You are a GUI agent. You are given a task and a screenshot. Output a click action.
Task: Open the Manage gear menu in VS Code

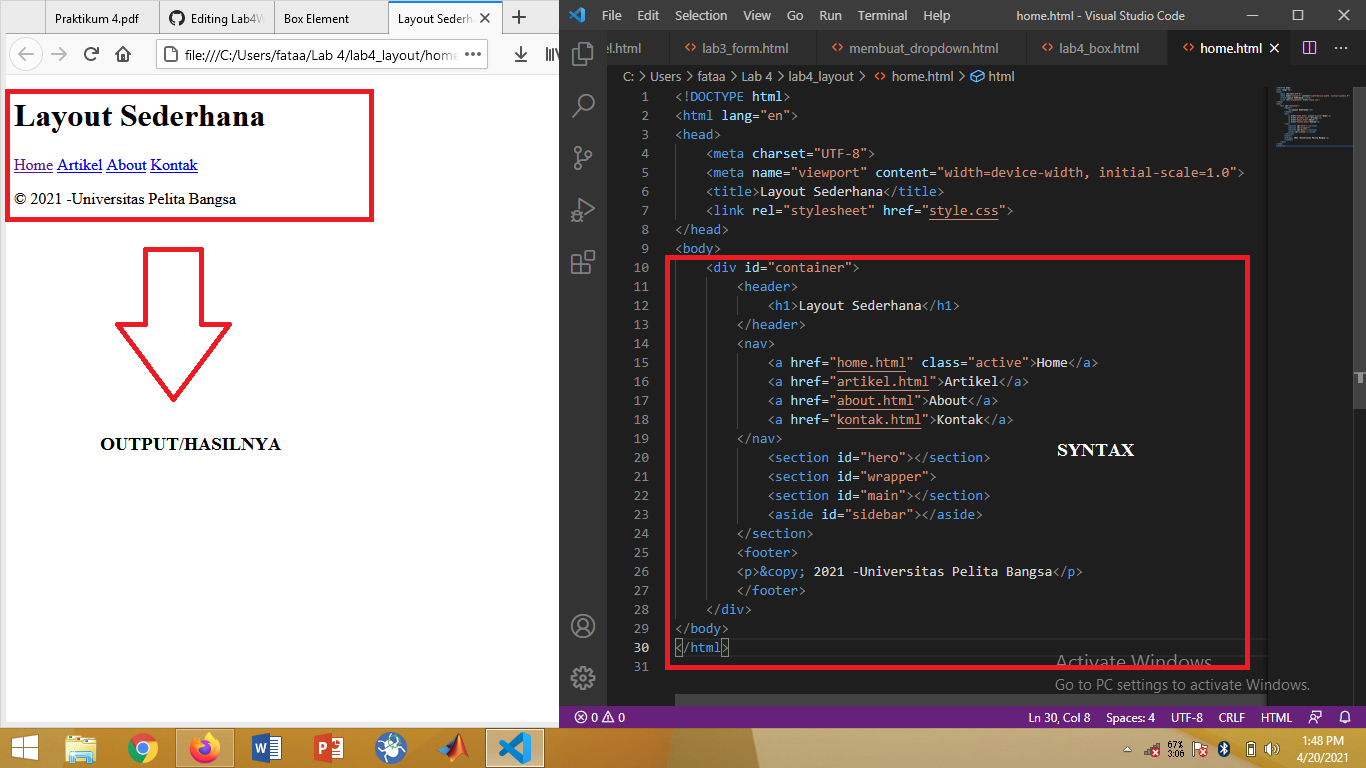583,677
